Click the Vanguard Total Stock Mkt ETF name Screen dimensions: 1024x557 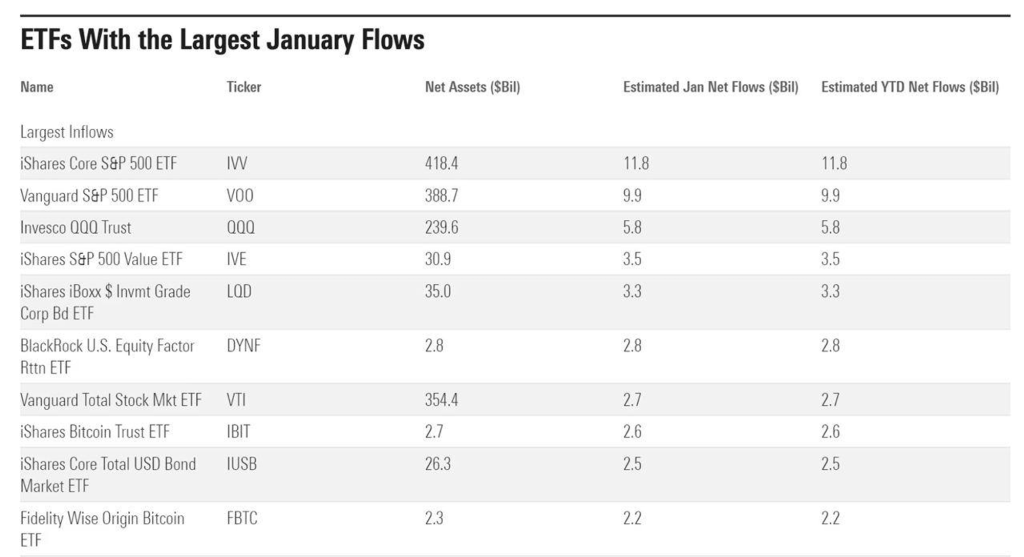coord(110,400)
